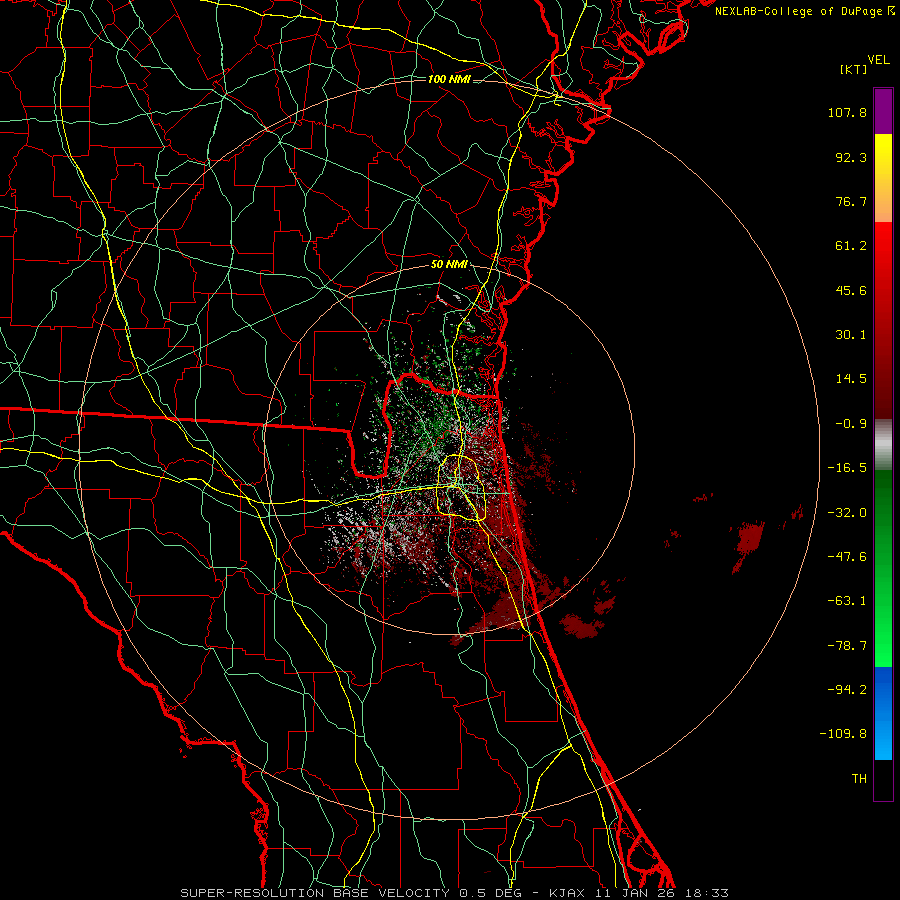
Task: Click the -94.2 velocity scale value
Action: tap(847, 689)
